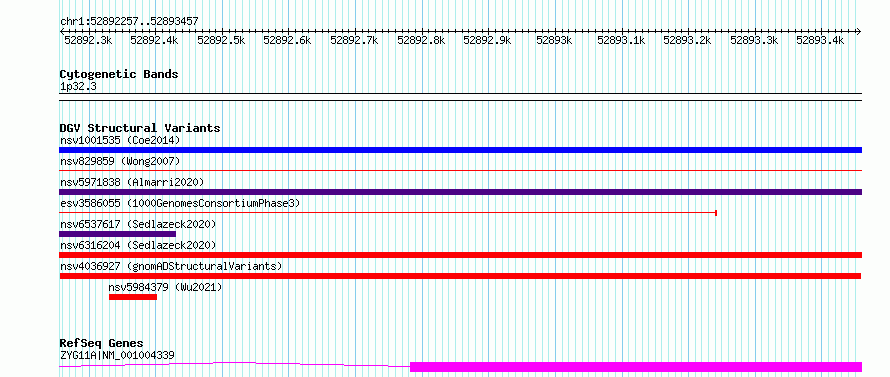Open variant nsv829859 (Wong2007) label
The image size is (890, 377).
[x=120, y=162]
